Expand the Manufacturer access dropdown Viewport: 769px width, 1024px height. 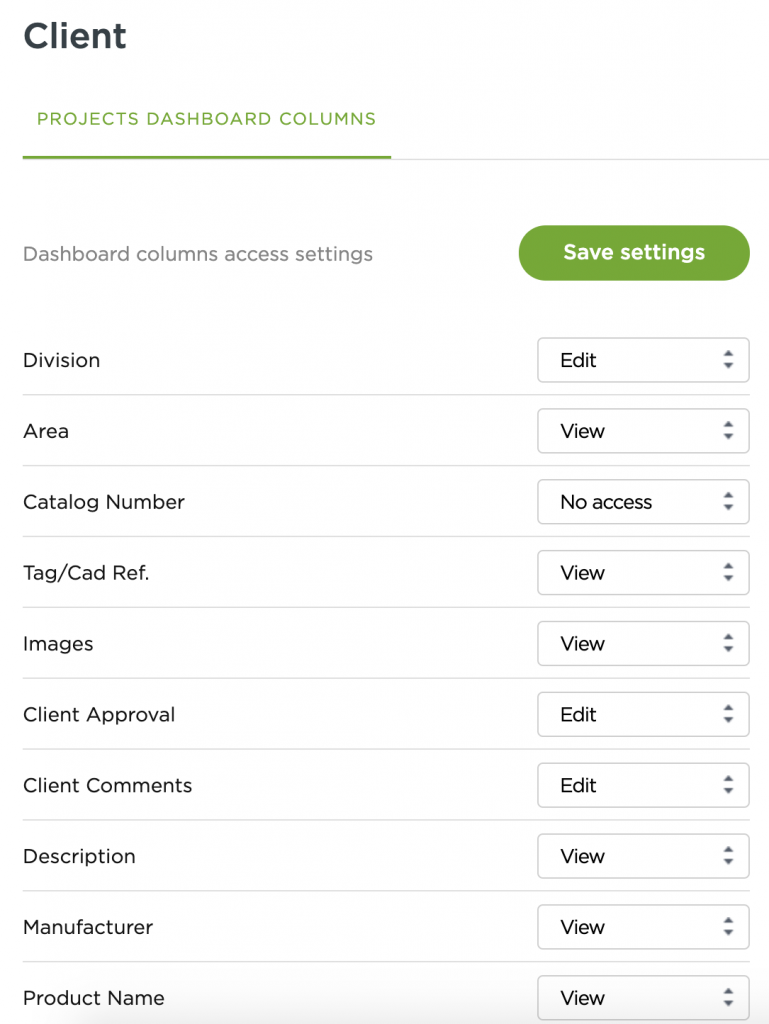[x=642, y=928]
